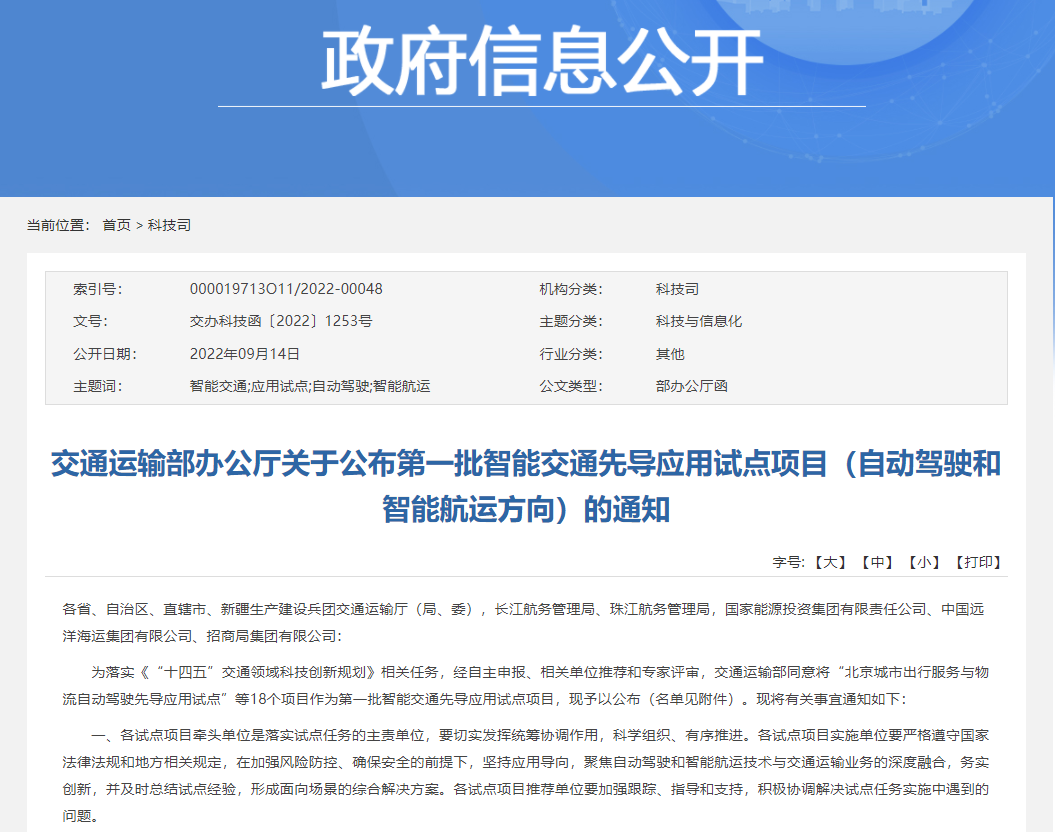1055x832 pixels.
Task: Click the 政府信息公开 banner heading
Action: (x=541, y=62)
